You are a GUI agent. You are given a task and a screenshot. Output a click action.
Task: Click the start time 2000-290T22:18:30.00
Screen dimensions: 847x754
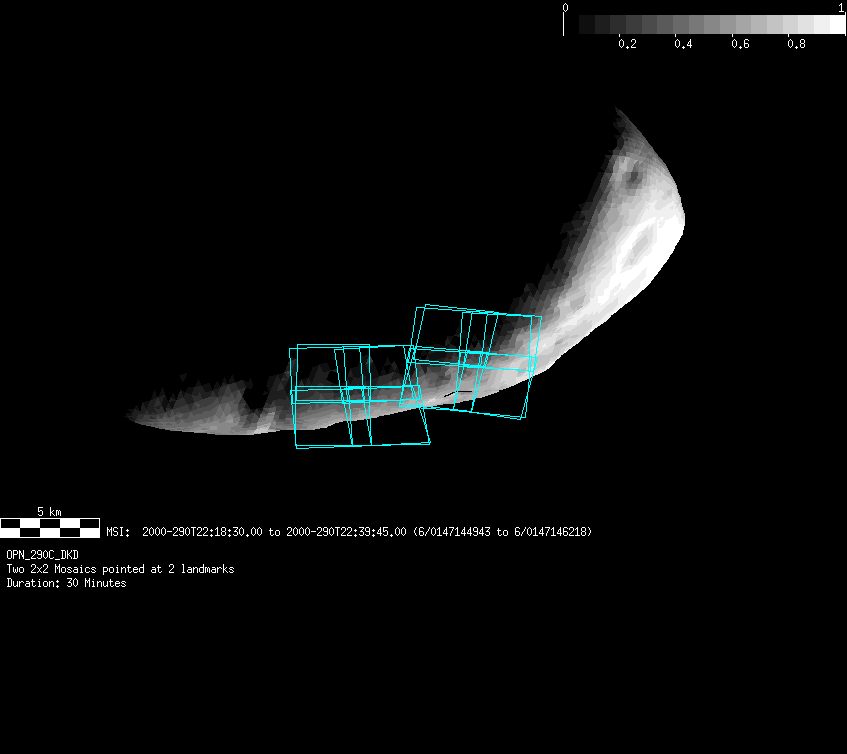pyautogui.click(x=203, y=532)
